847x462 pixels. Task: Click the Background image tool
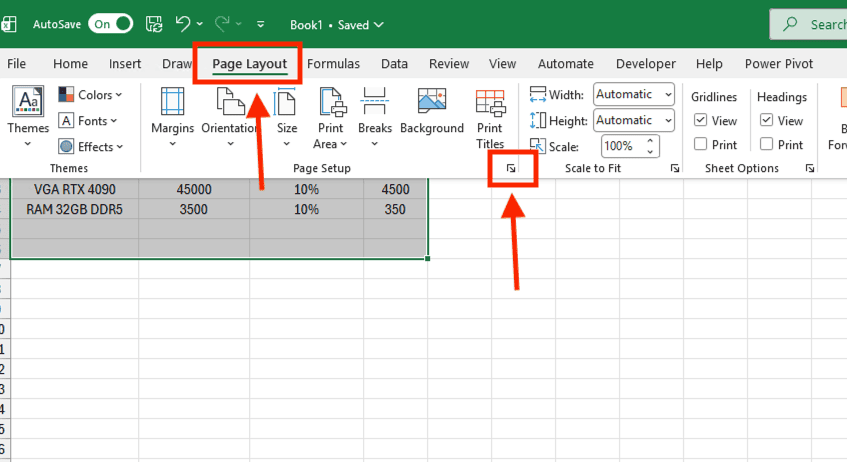point(432,111)
